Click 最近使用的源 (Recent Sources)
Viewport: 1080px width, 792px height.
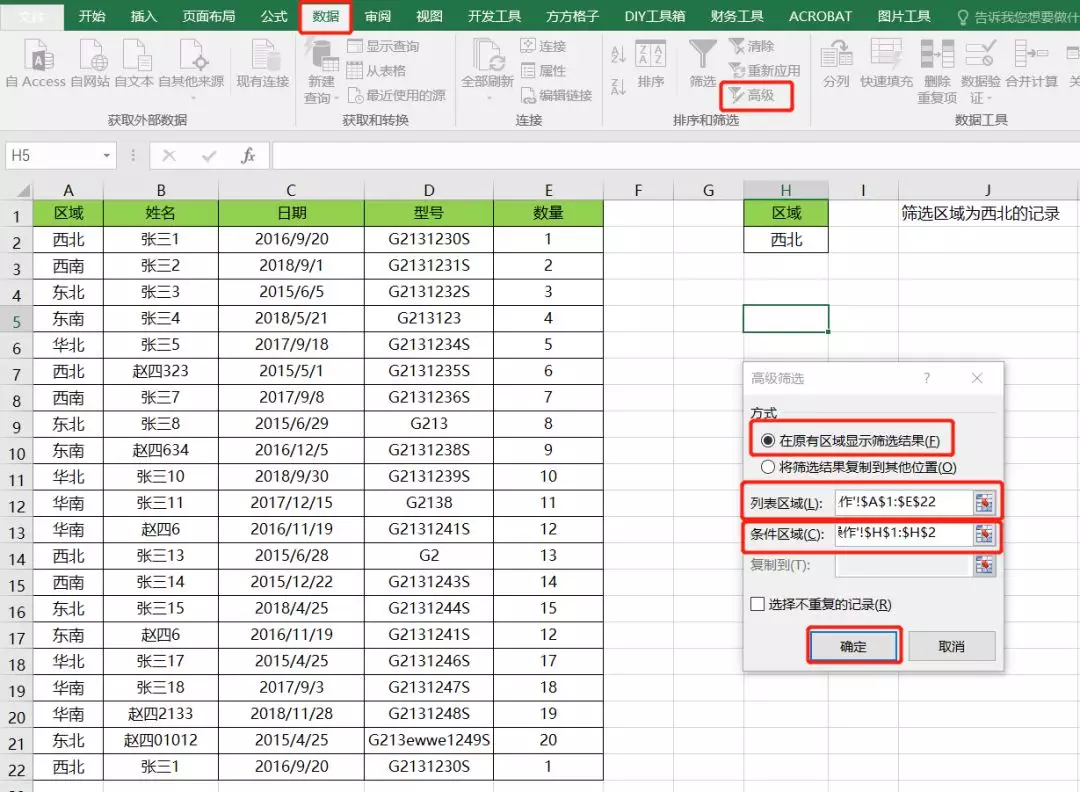click(x=397, y=95)
